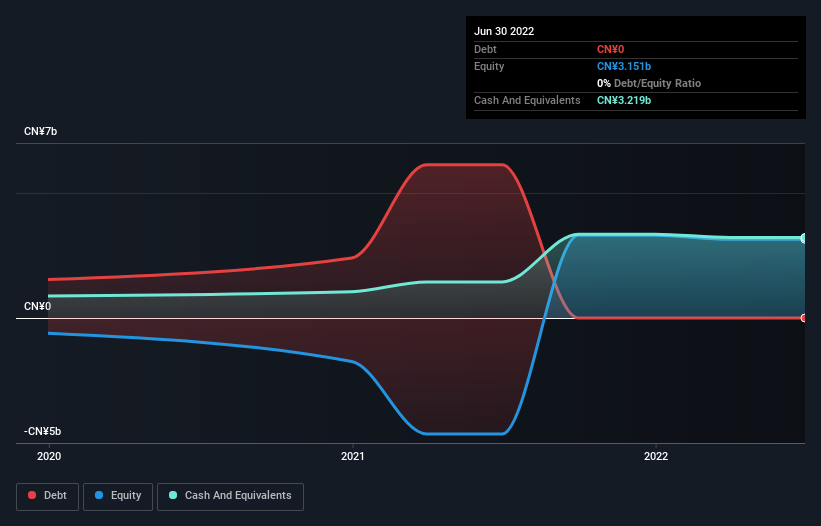Click the Equity row label in tooltip
This screenshot has width=821, height=526.
click(x=489, y=66)
